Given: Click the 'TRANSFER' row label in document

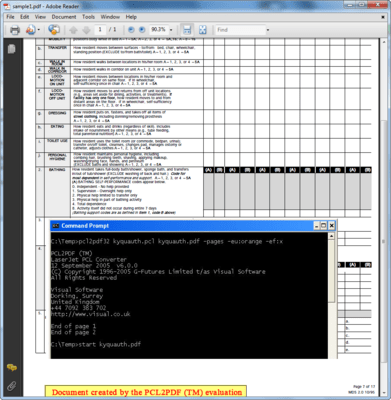Looking at the screenshot, I should click(x=57, y=48).
